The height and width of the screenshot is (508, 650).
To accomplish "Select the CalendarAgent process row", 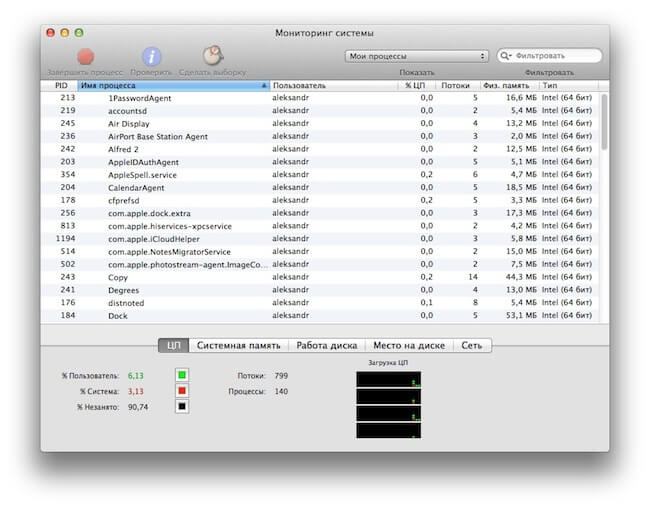I will pos(320,187).
